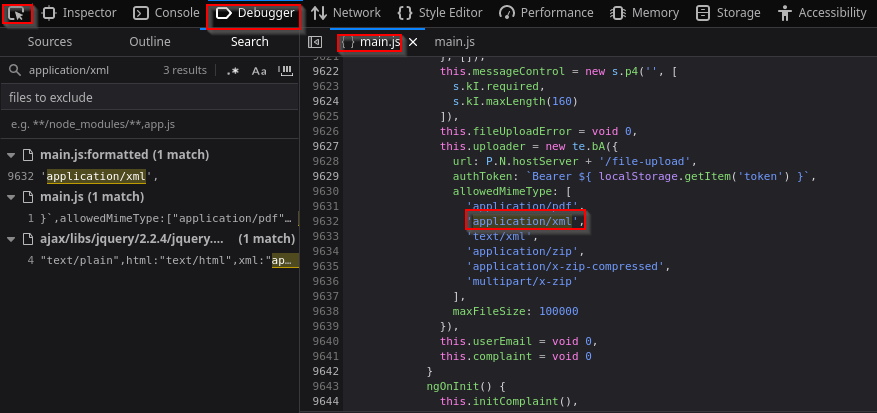Collapse the sources sidebar pane
Image resolution: width=877 pixels, height=413 pixels.
point(315,43)
